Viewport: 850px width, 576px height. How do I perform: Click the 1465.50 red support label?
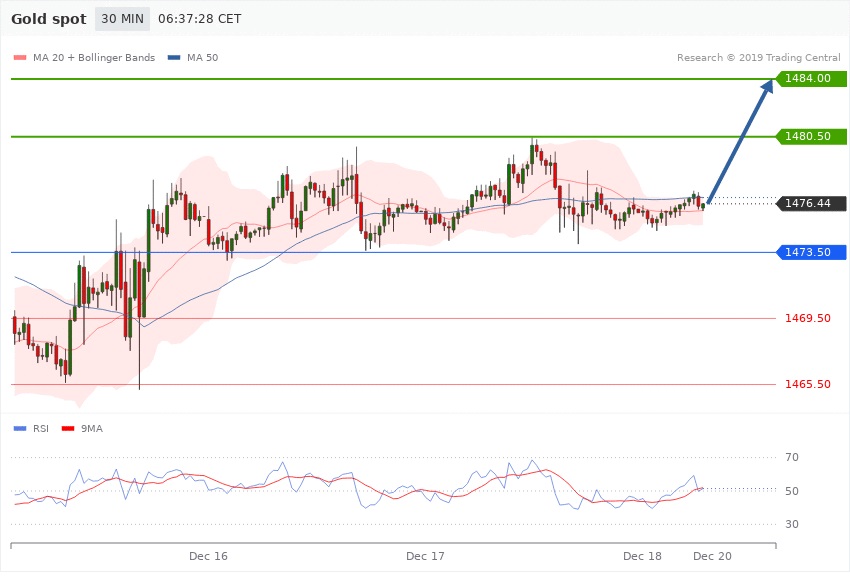[x=810, y=384]
